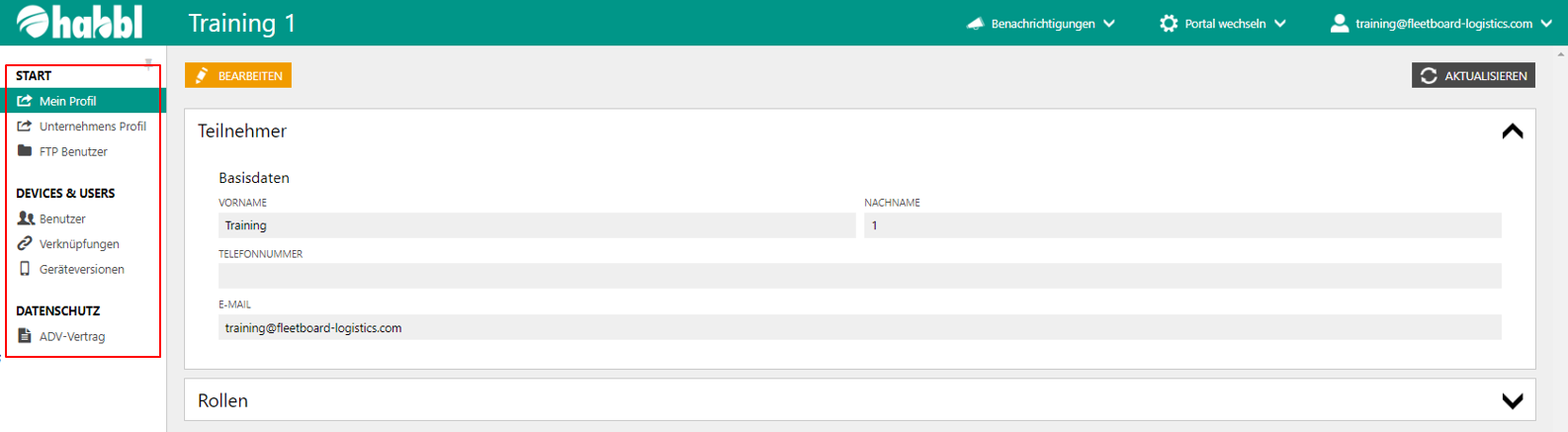Click the Telefonnummer input field
Image resolution: width=1568 pixels, height=432 pixels.
click(x=858, y=276)
